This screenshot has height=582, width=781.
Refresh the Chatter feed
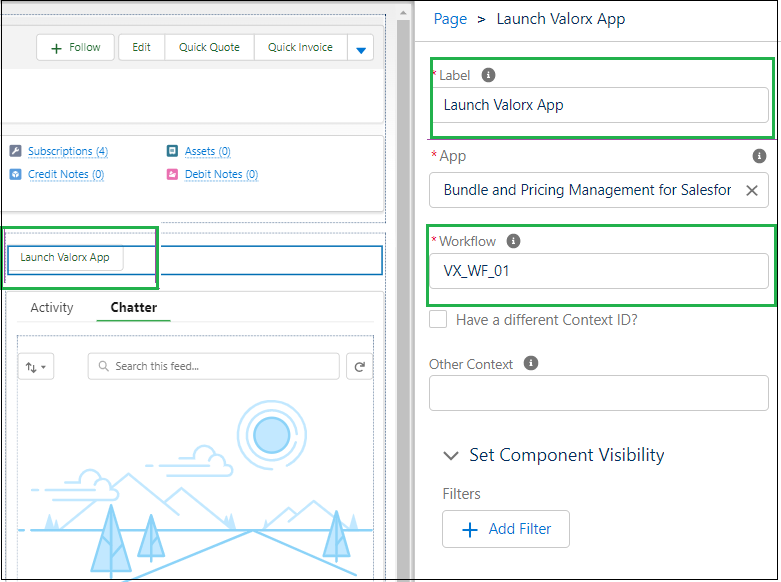[x=360, y=367]
